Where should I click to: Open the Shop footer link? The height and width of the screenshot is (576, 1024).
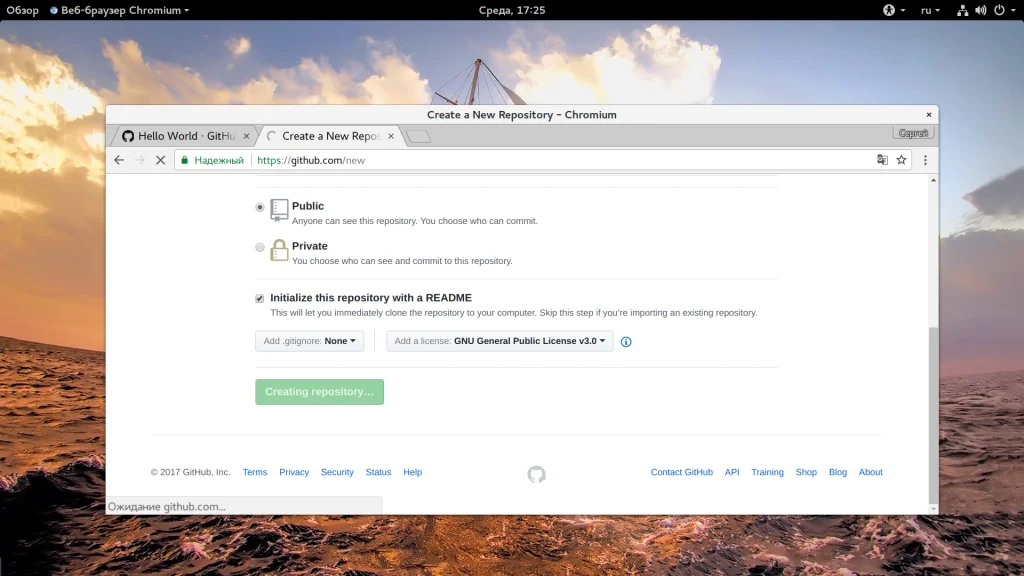pyautogui.click(x=806, y=472)
